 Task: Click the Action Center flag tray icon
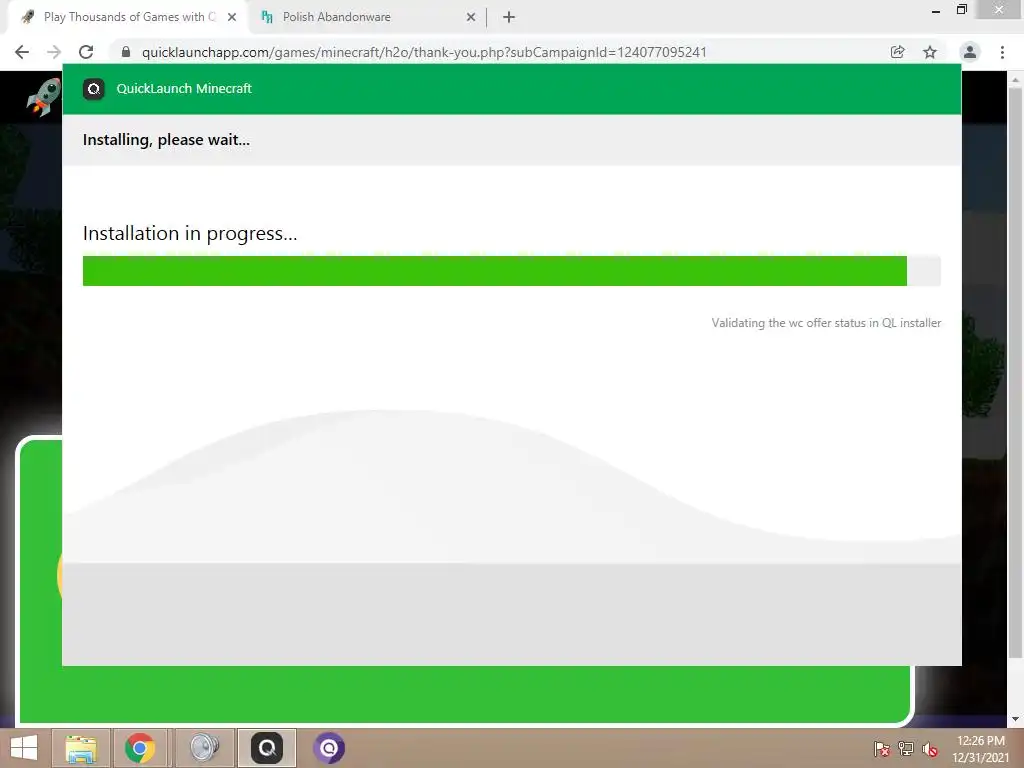881,748
